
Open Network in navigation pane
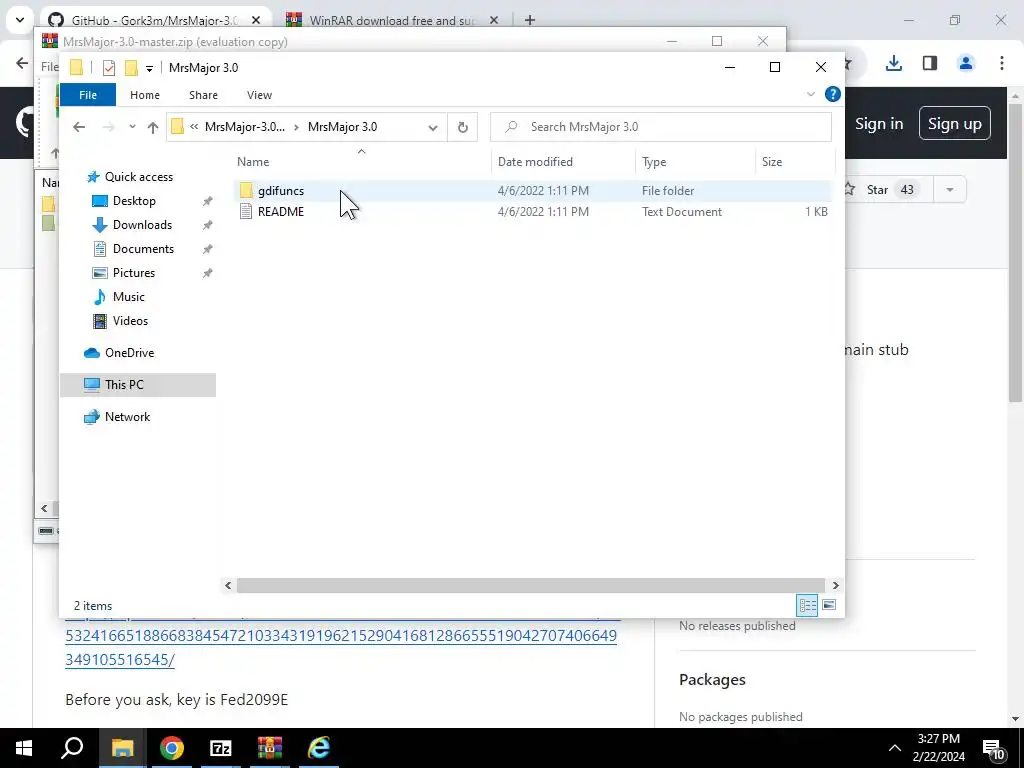[127, 417]
